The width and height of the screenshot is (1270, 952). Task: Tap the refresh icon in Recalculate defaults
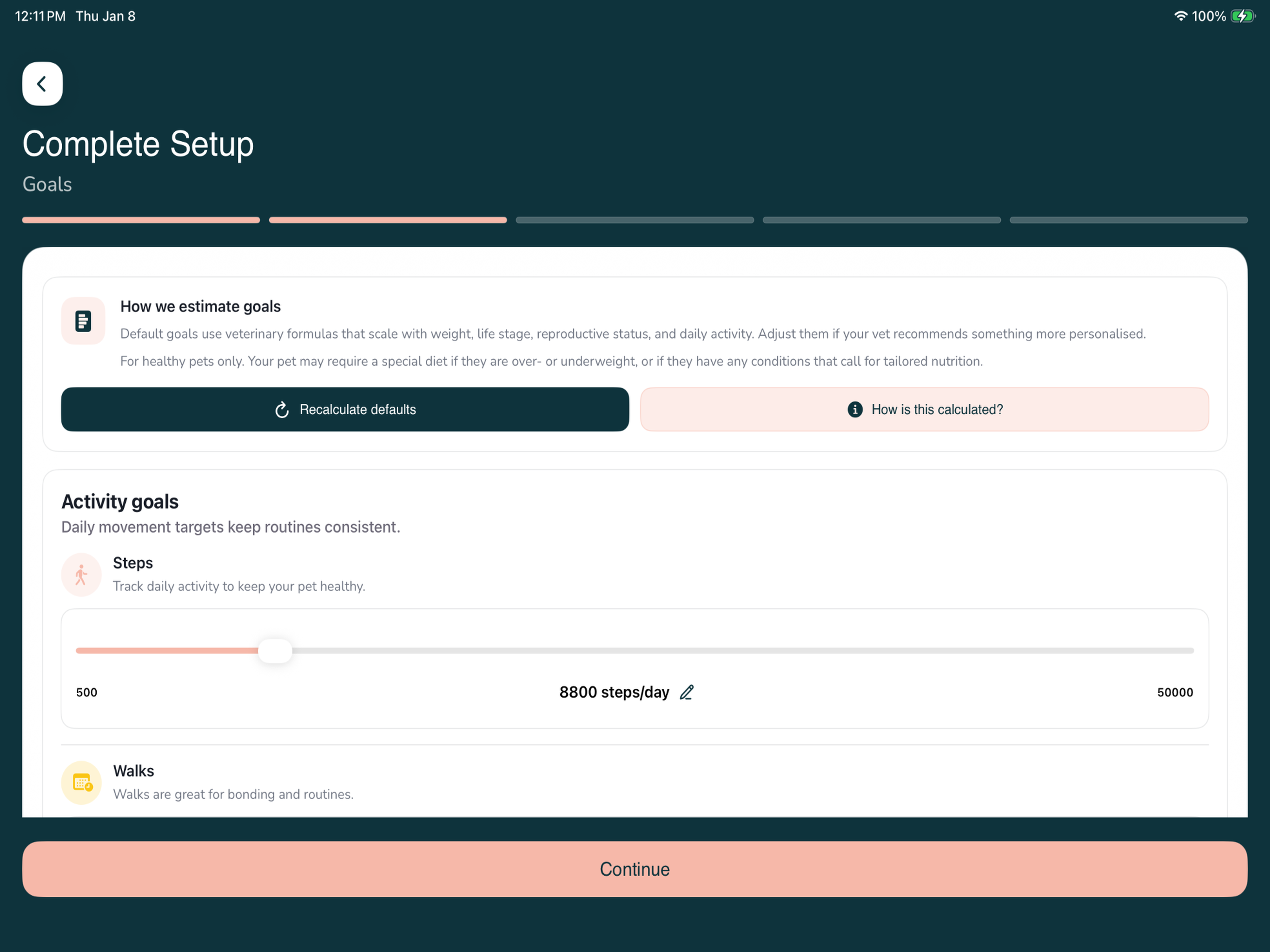(x=282, y=410)
